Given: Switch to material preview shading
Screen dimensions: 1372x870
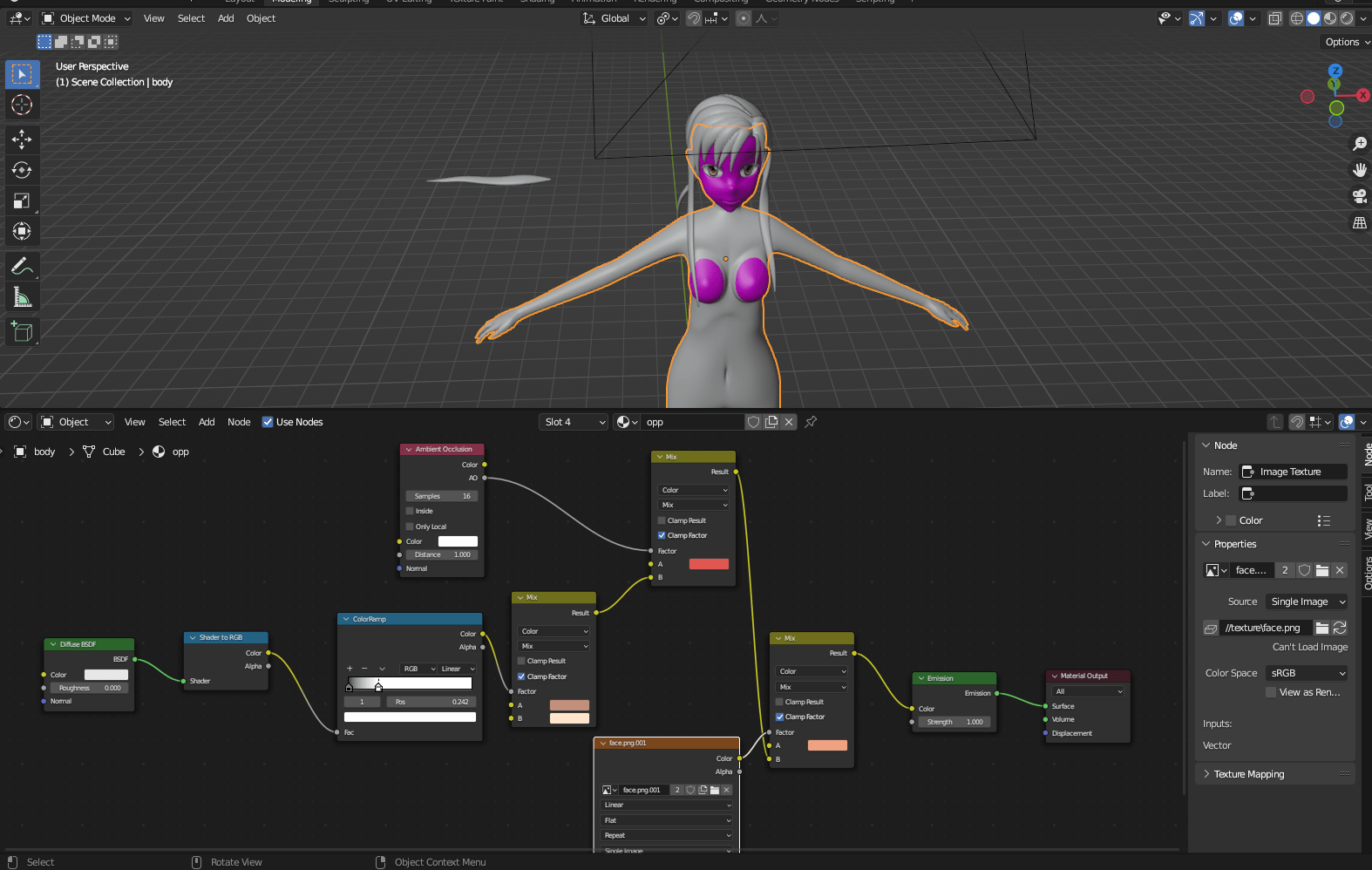Looking at the screenshot, I should (x=1330, y=18).
